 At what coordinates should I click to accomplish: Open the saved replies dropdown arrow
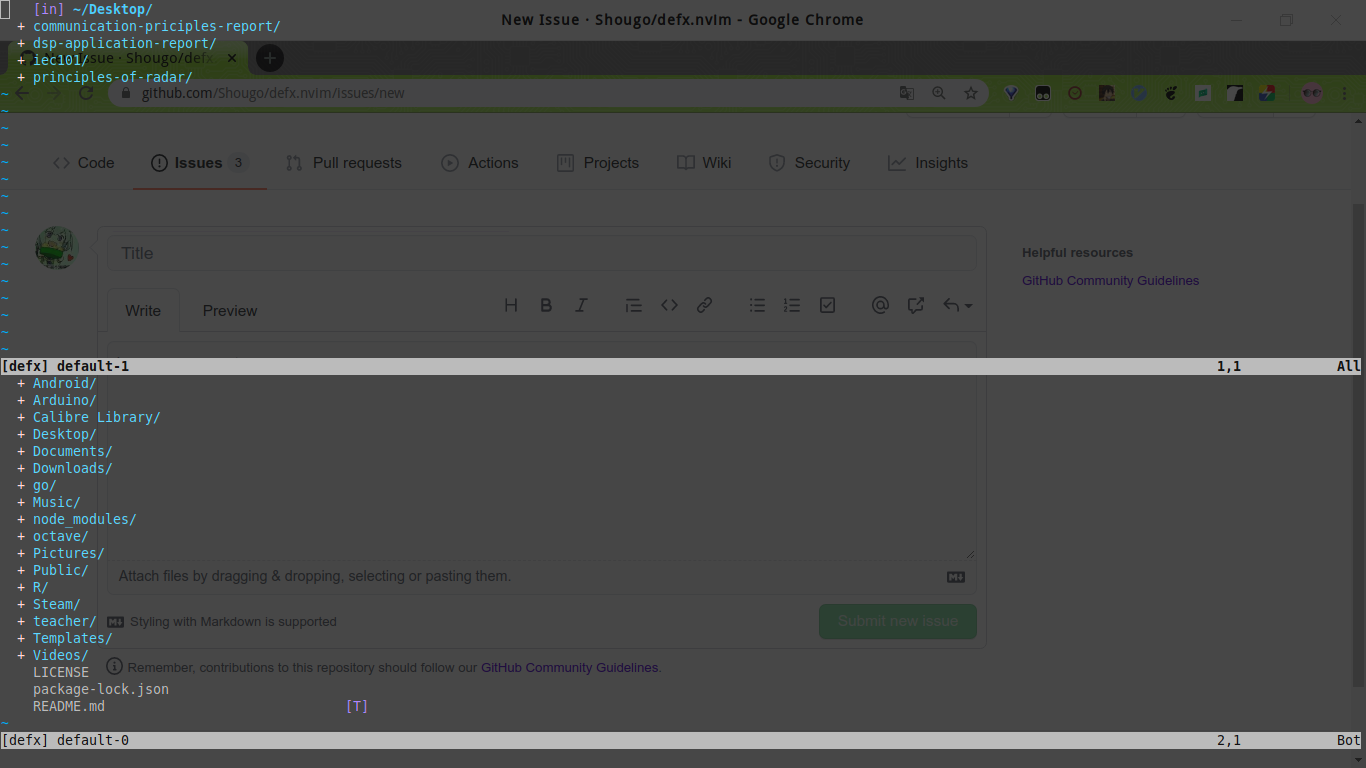957,305
